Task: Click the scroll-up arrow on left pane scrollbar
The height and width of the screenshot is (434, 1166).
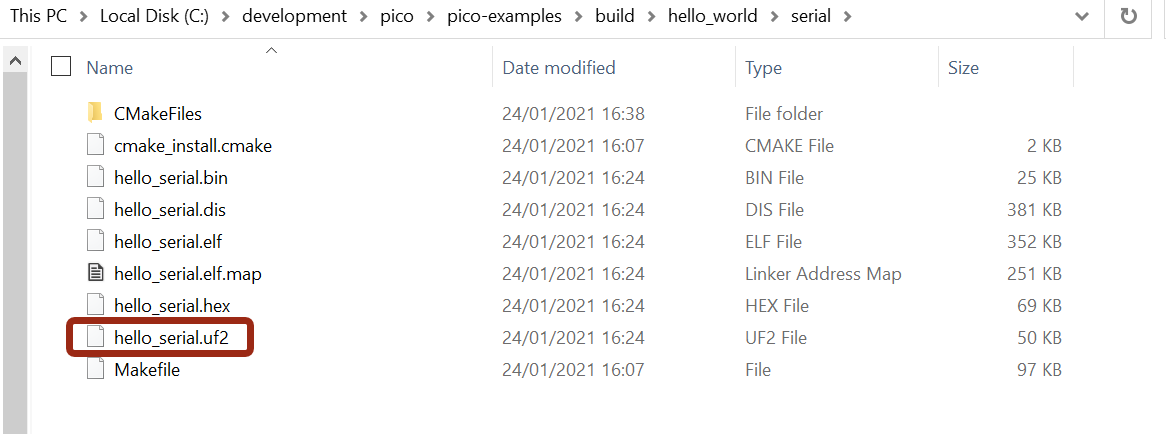Action: click(15, 61)
